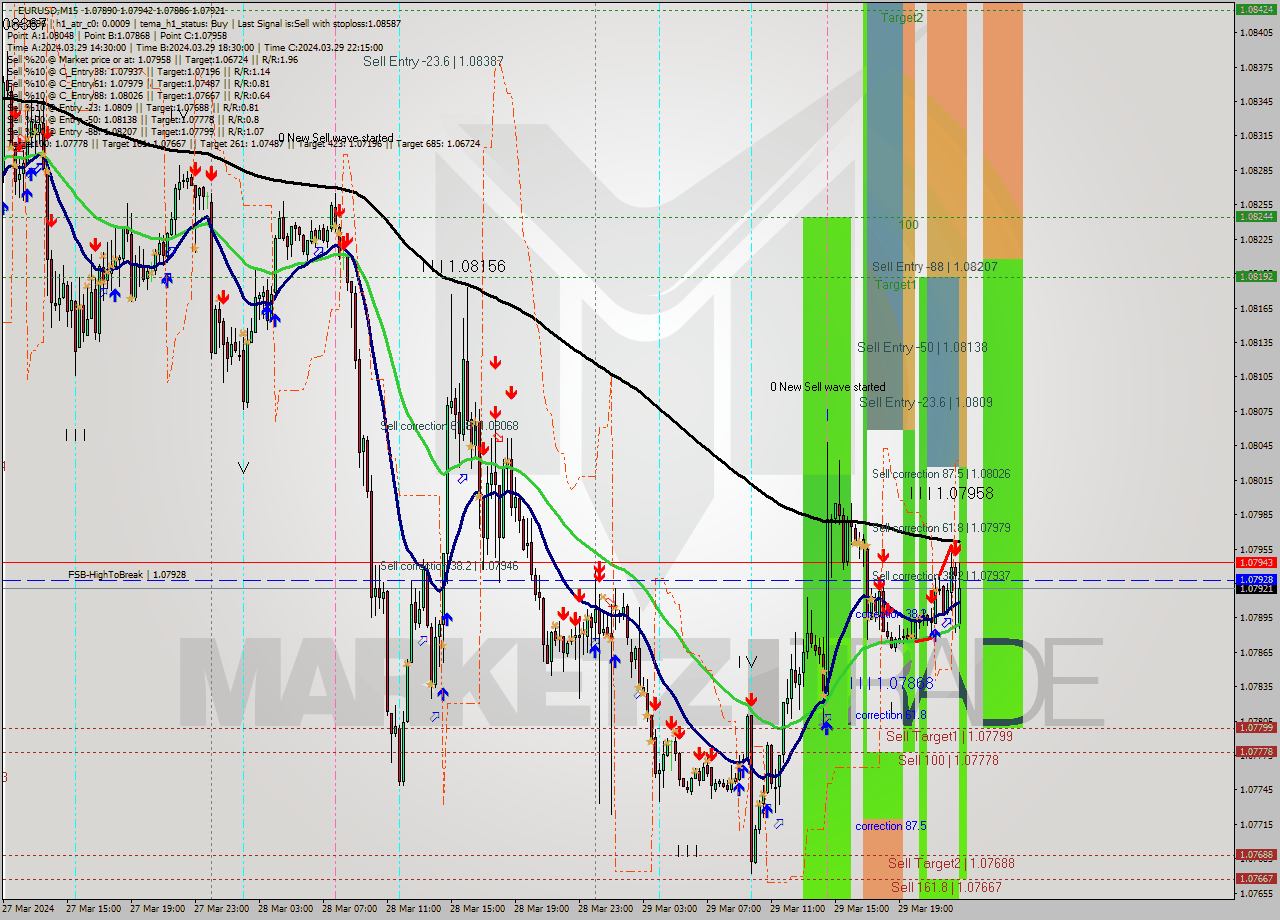Screen dimensions: 1280x920
Task: Click 'Sell correction 38.2 | 1.07946' label
Action: (x=449, y=566)
